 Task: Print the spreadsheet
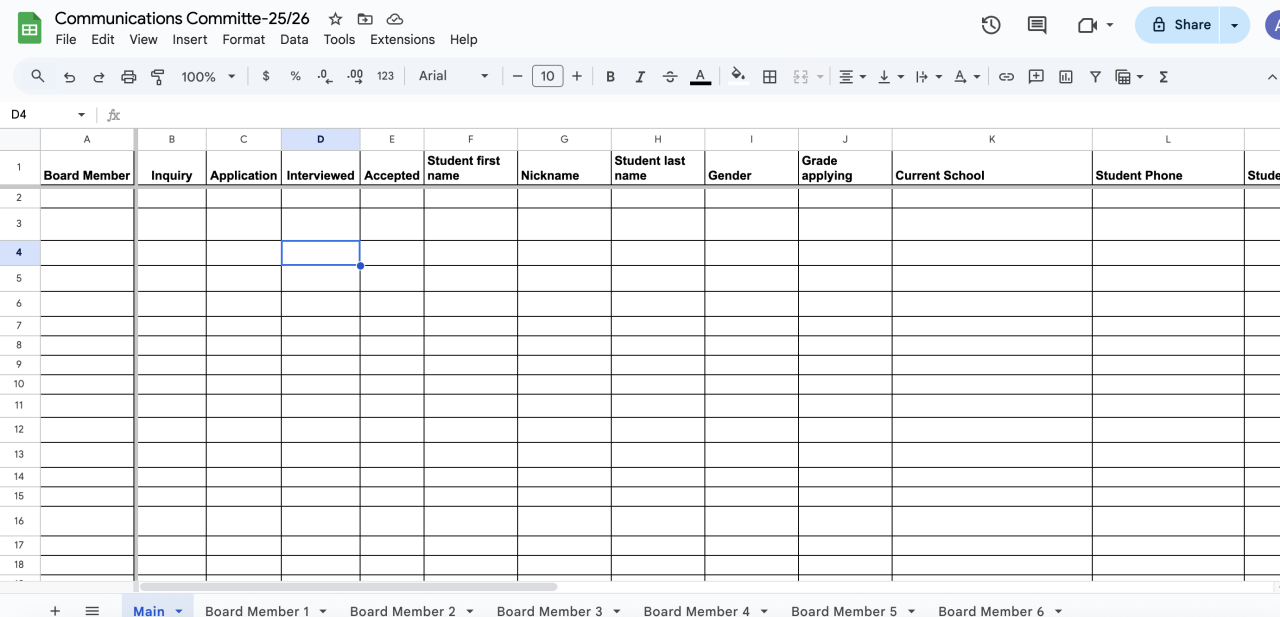[x=128, y=76]
